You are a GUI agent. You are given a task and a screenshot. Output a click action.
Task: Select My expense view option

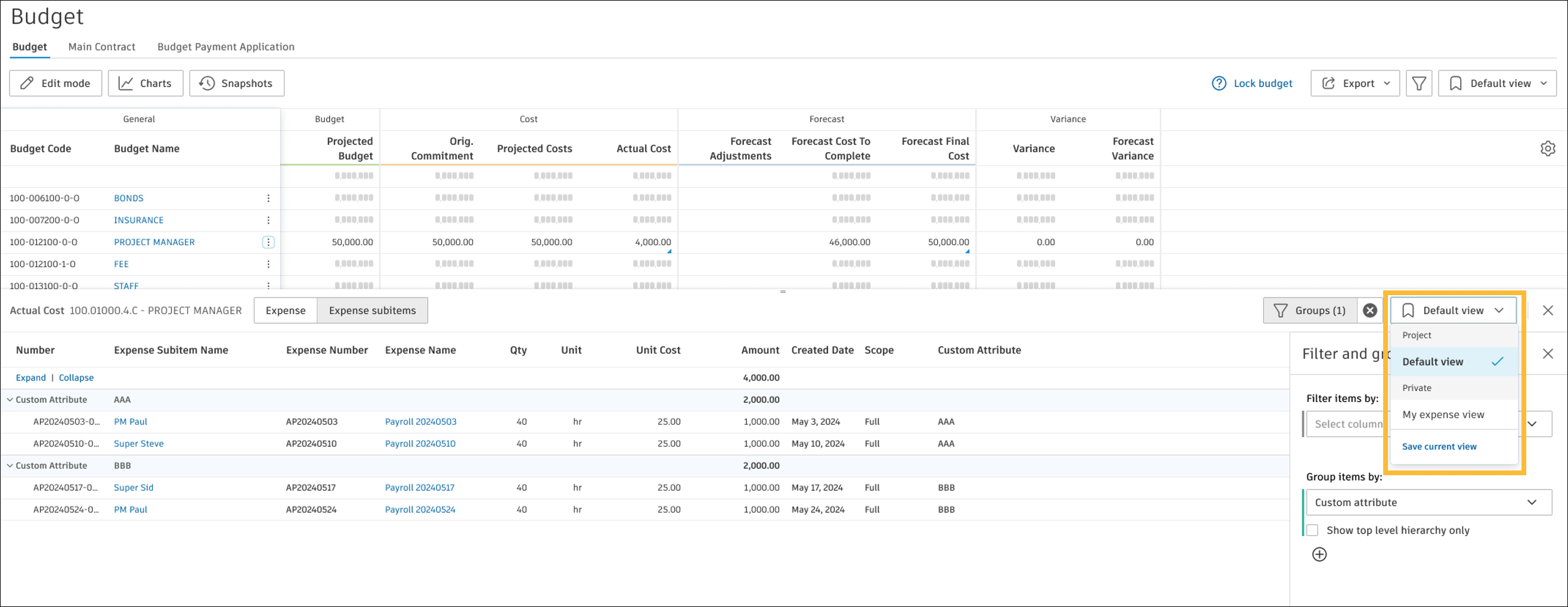(1454, 414)
